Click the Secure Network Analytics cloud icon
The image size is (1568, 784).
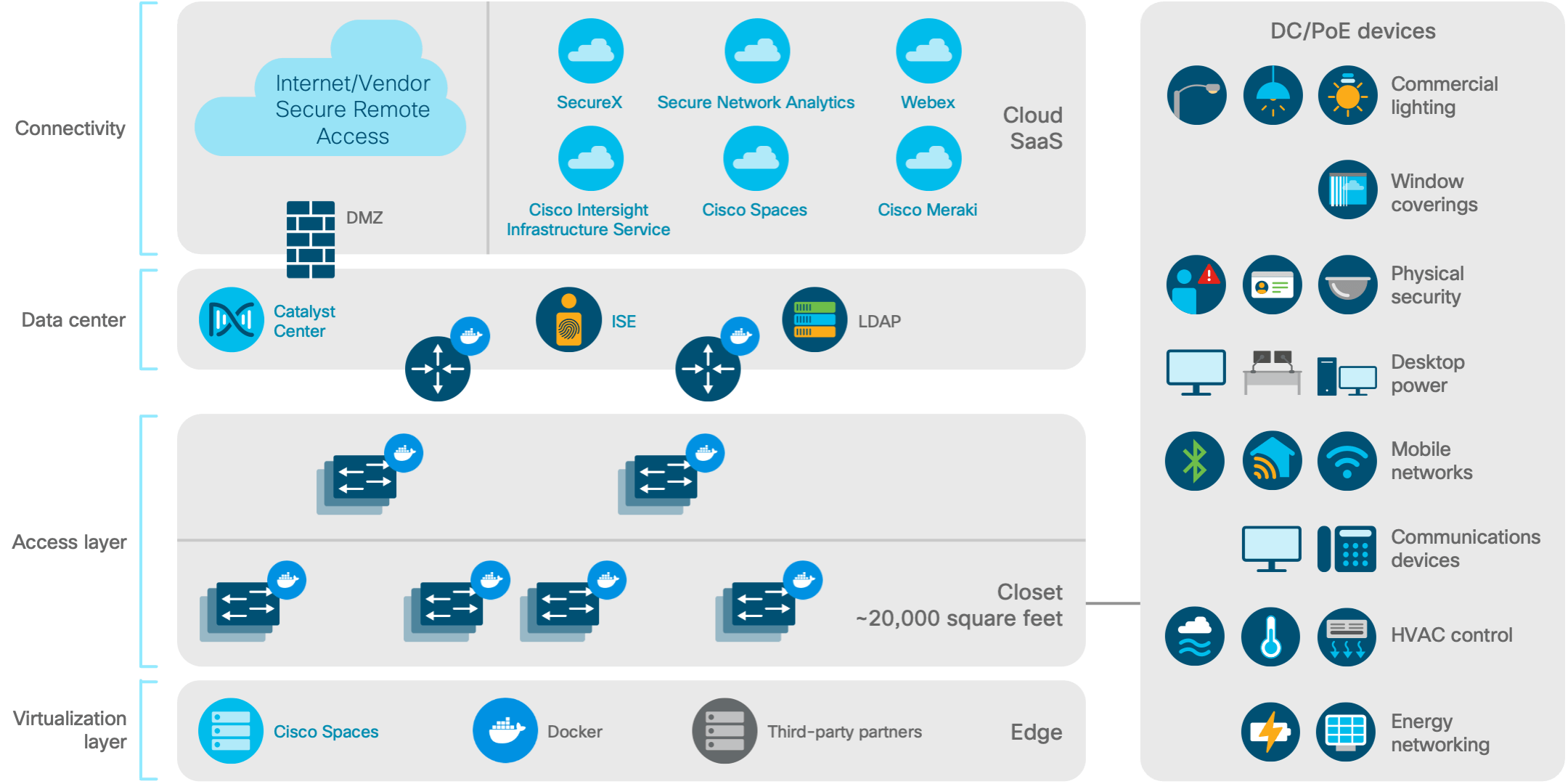(757, 51)
